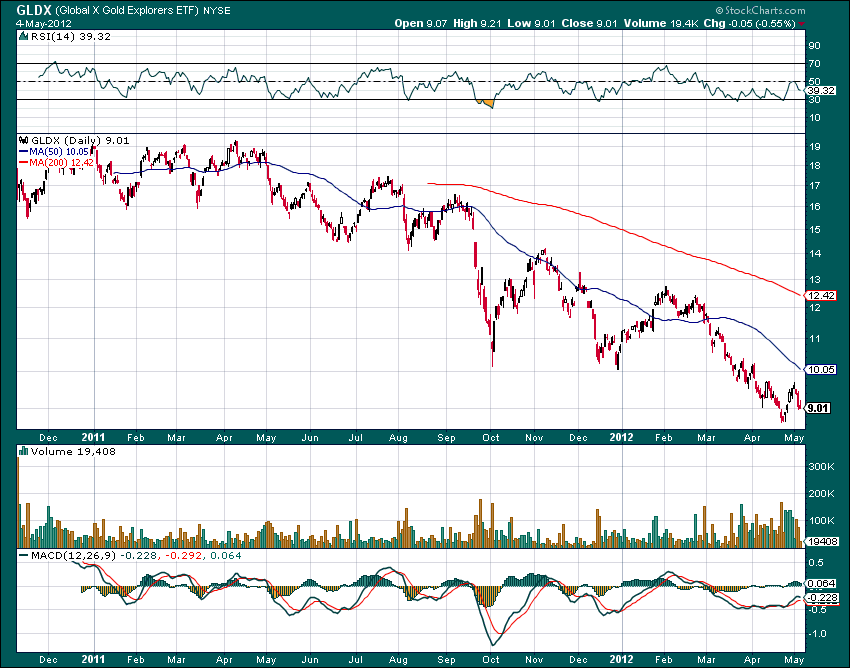Click the 300K label on volume axis
This screenshot has height=668, width=850.
click(821, 466)
